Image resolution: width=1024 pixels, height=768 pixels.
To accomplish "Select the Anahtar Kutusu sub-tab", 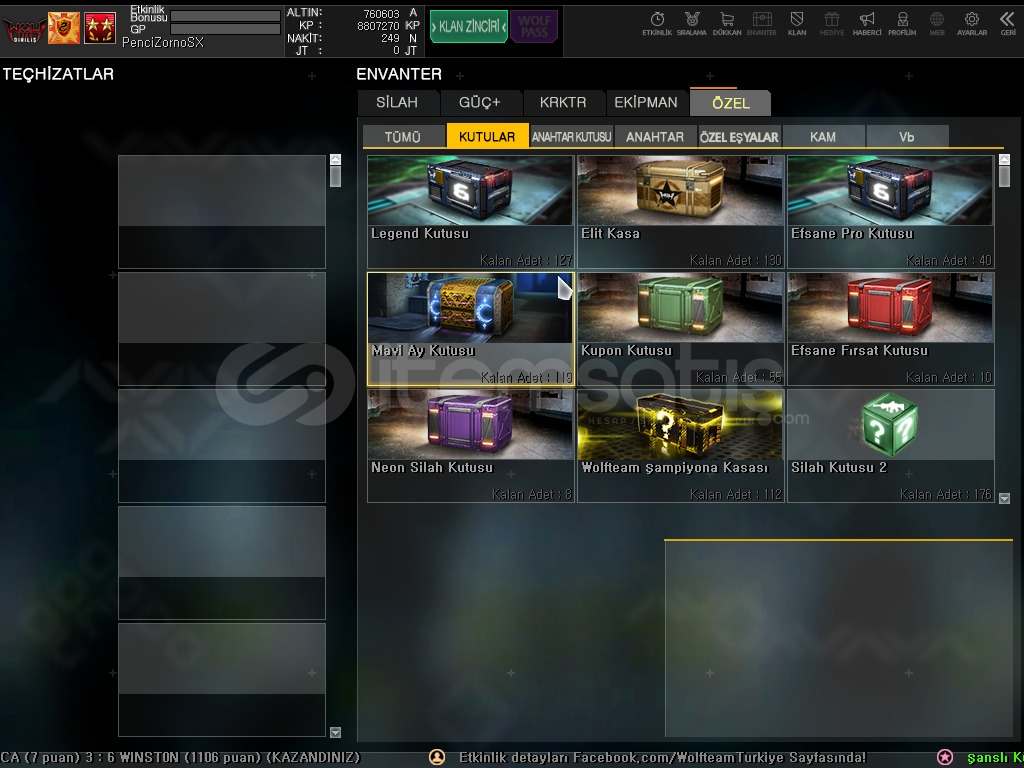I will 571,136.
